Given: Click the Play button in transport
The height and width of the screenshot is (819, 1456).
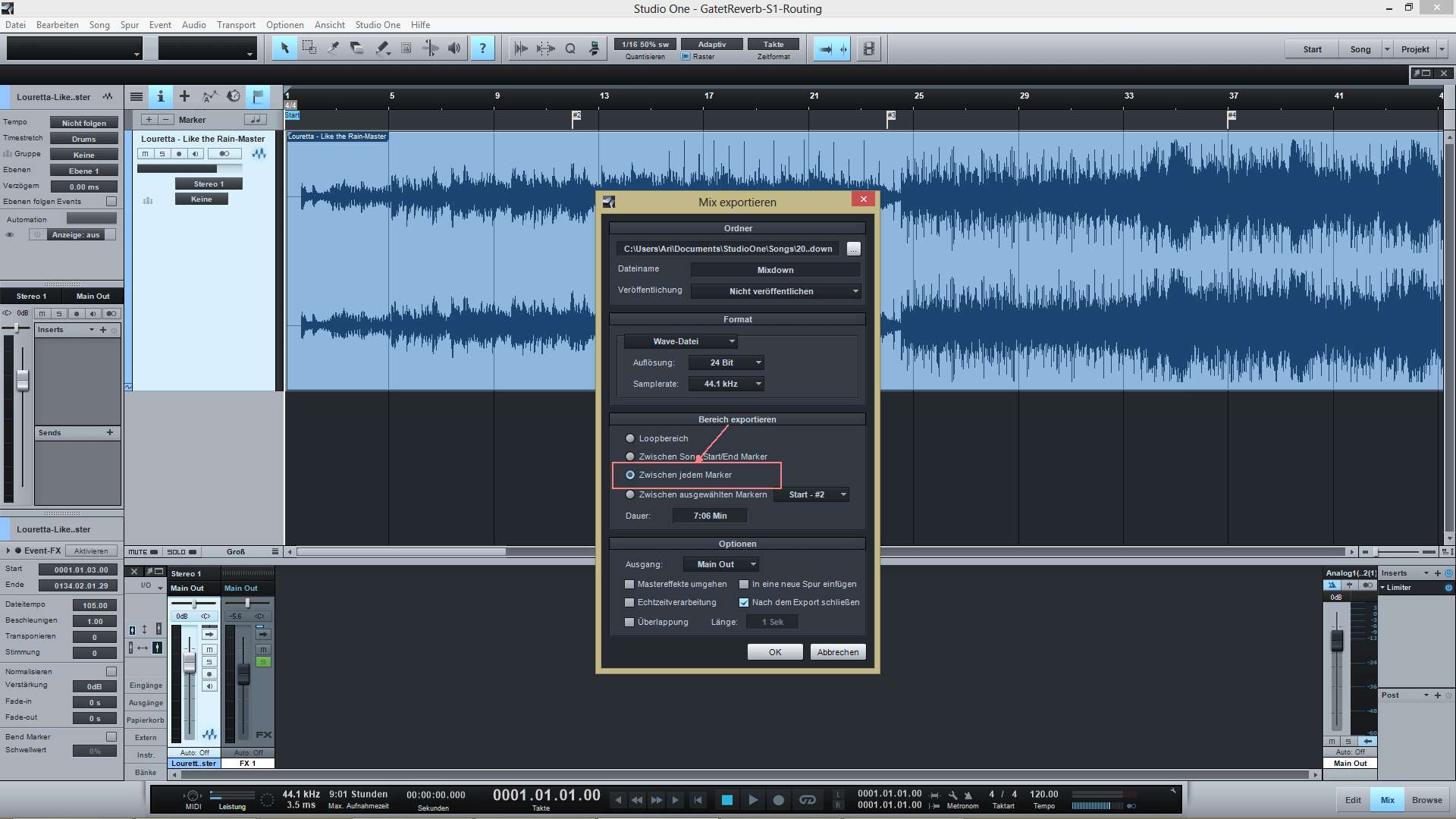Looking at the screenshot, I should (753, 800).
